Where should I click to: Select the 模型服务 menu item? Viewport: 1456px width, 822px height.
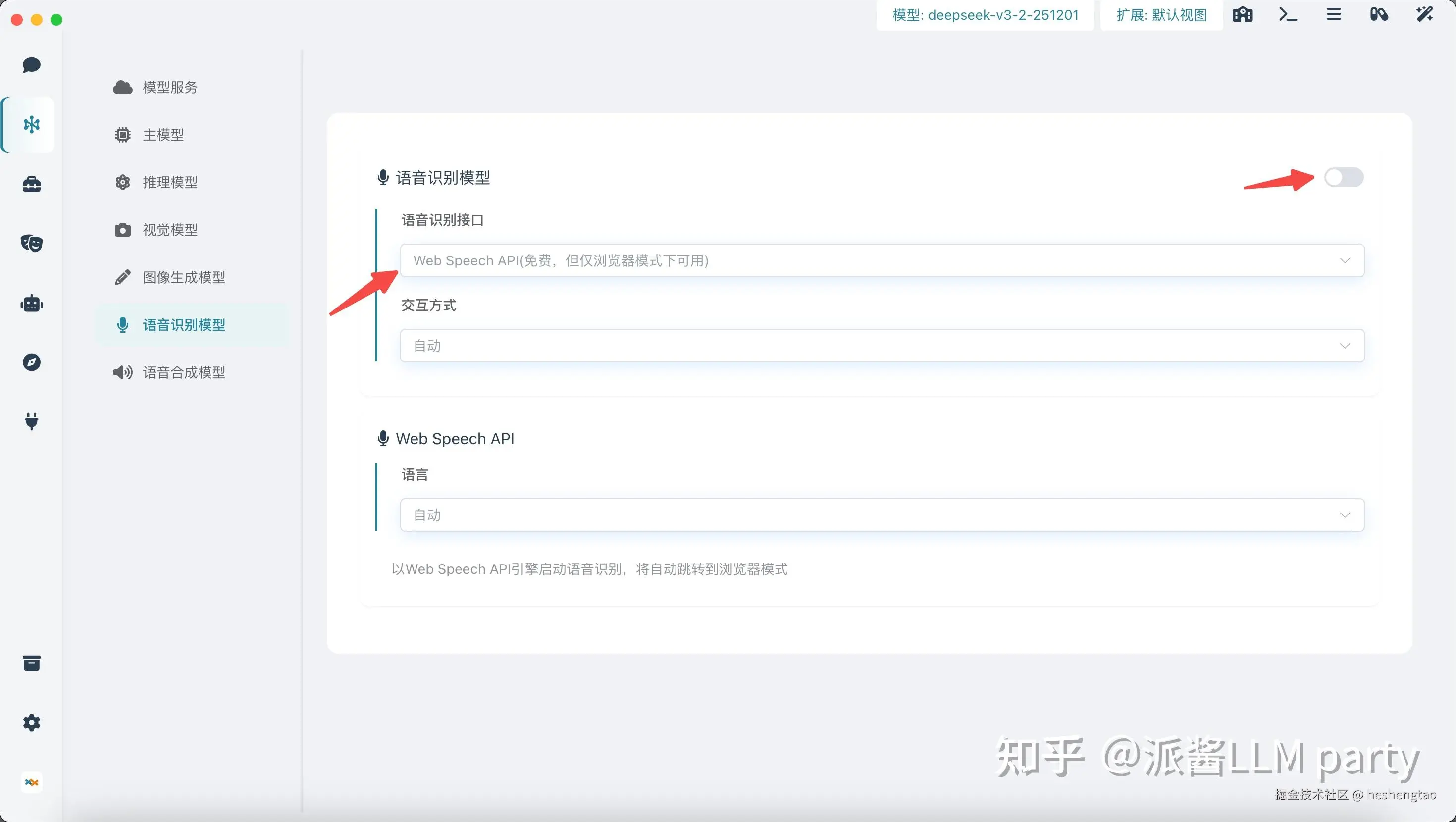(169, 87)
